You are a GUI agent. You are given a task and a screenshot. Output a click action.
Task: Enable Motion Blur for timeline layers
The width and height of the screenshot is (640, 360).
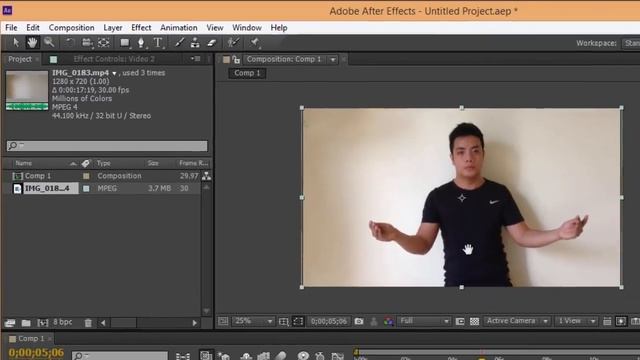click(281, 356)
